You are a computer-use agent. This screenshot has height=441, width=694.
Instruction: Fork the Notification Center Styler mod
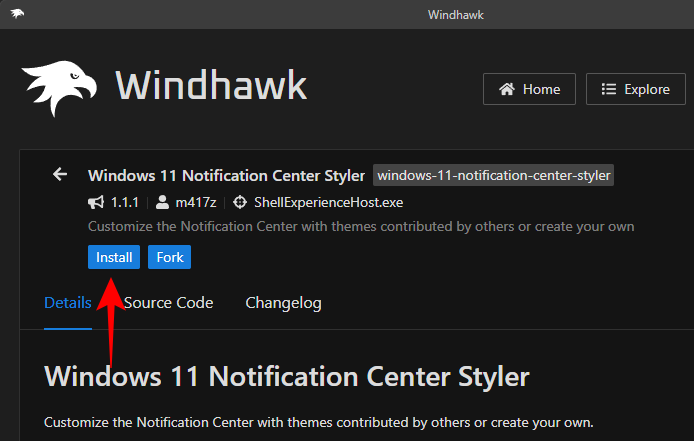pos(170,257)
